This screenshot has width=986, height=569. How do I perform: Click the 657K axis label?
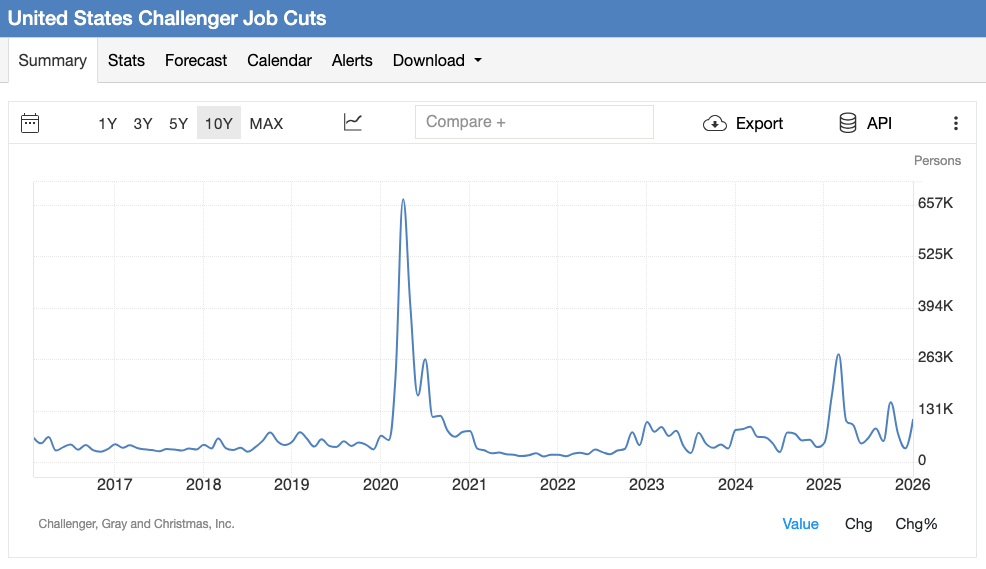(x=935, y=203)
